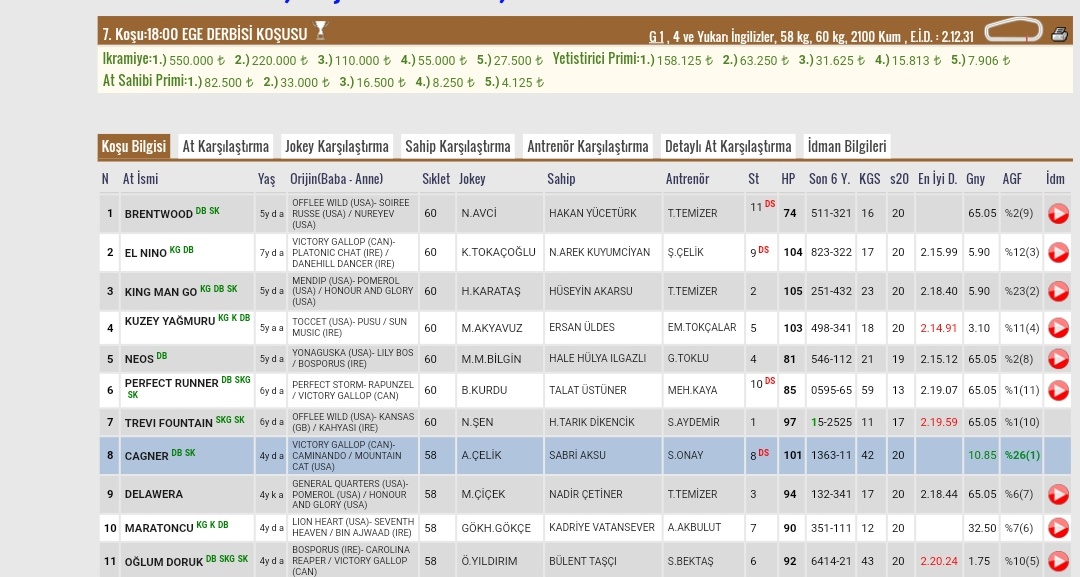This screenshot has height=577, width=1080.
Task: Open owner KADRİYE VATANSEVER page
Action: tap(602, 527)
